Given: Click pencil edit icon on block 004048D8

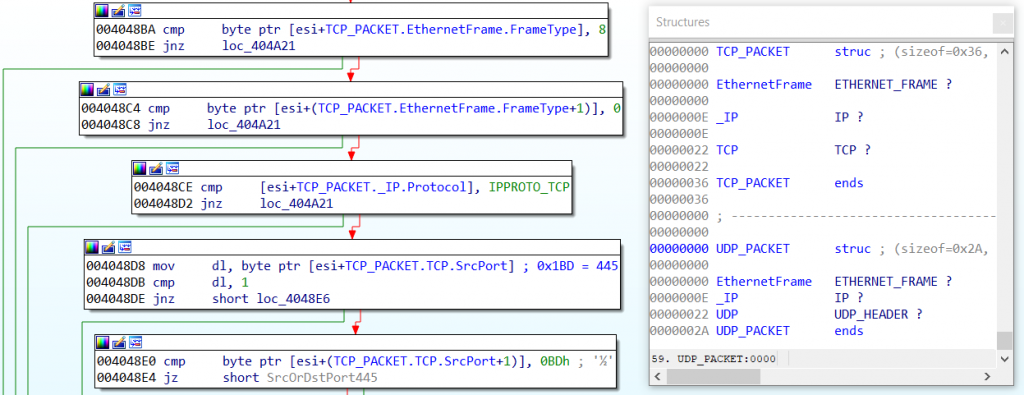Looking at the screenshot, I should coord(108,247).
